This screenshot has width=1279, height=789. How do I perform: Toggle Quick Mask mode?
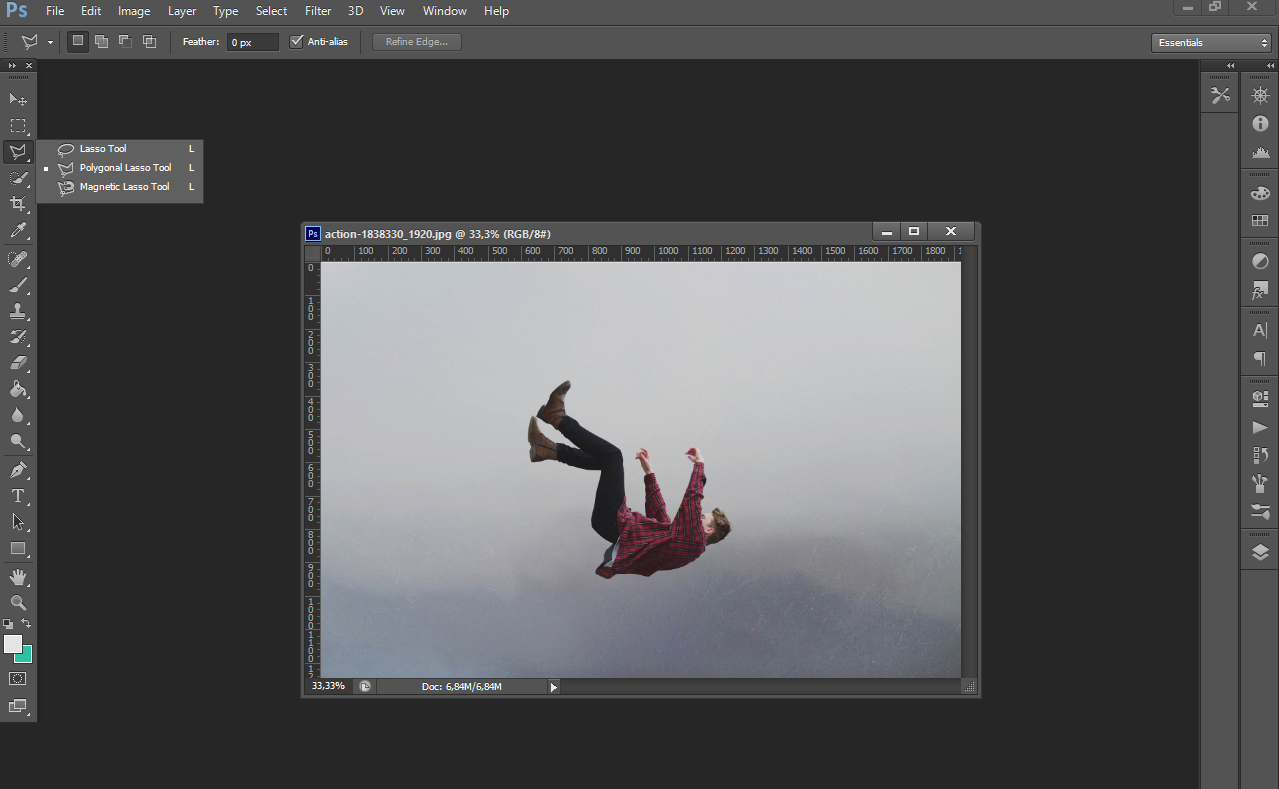(18, 679)
